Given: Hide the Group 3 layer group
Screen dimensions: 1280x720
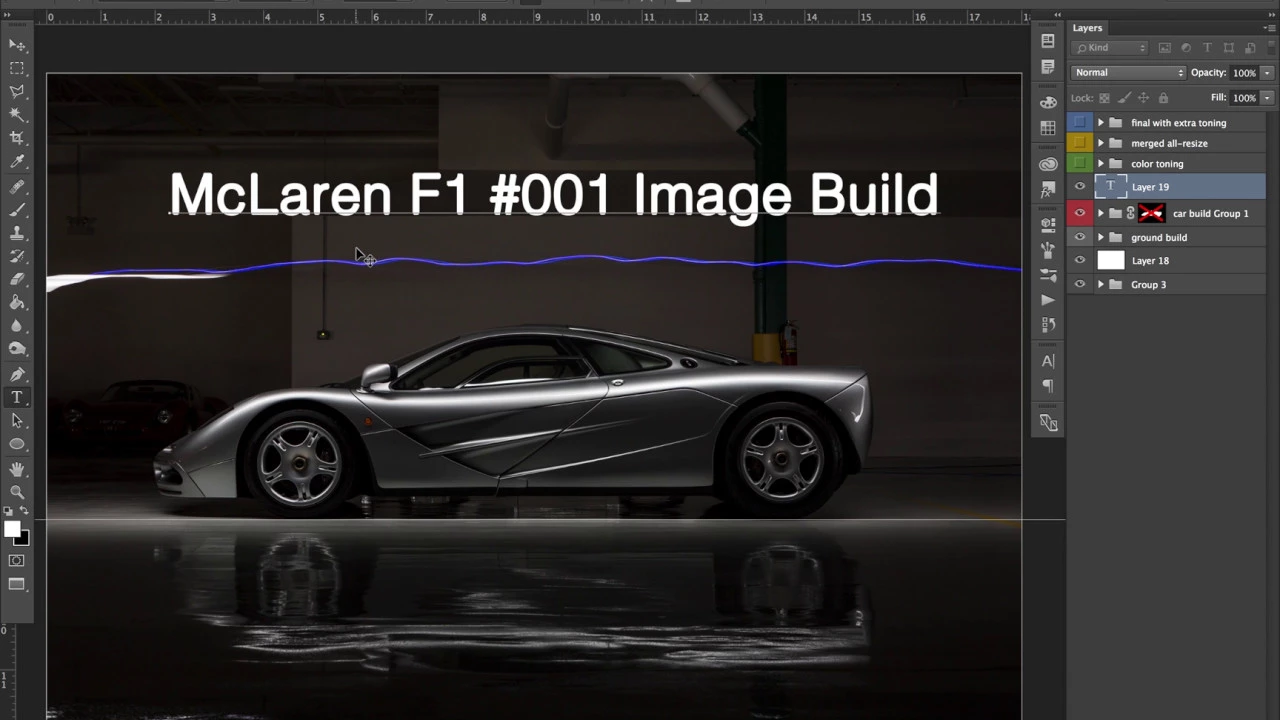Looking at the screenshot, I should [1080, 285].
